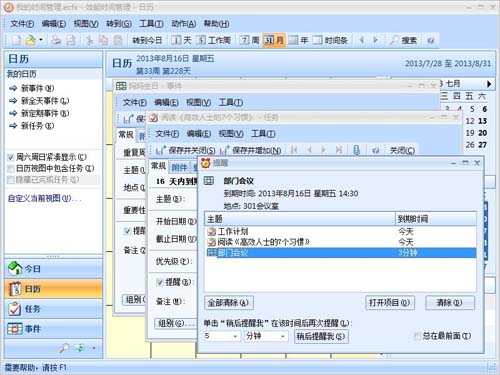
Task: Click the Copy icon in main toolbar
Action: [x=103, y=40]
